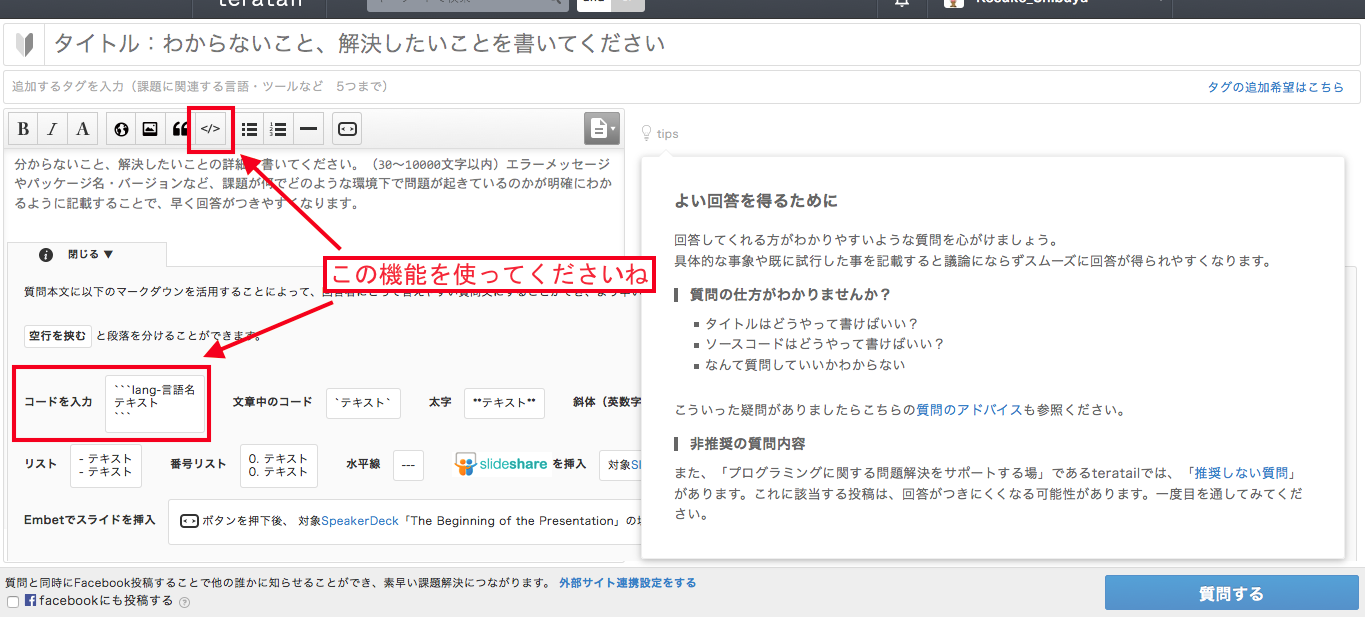
Task: Insert a code block with the </> button
Action: (210, 129)
